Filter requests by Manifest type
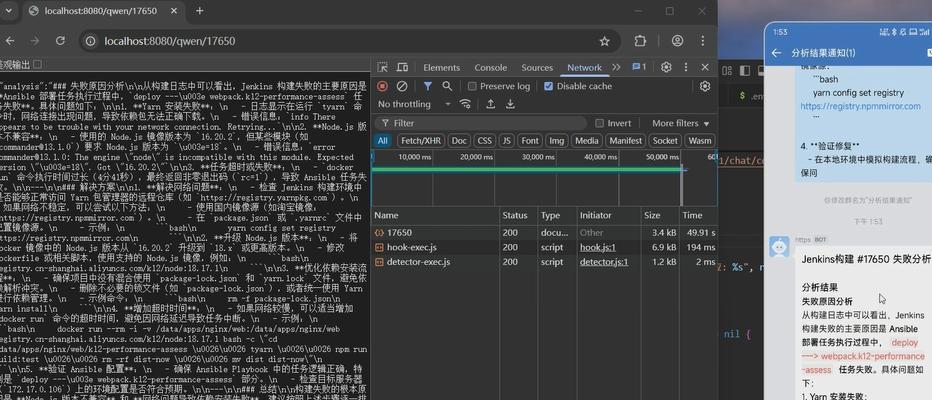 pos(625,141)
